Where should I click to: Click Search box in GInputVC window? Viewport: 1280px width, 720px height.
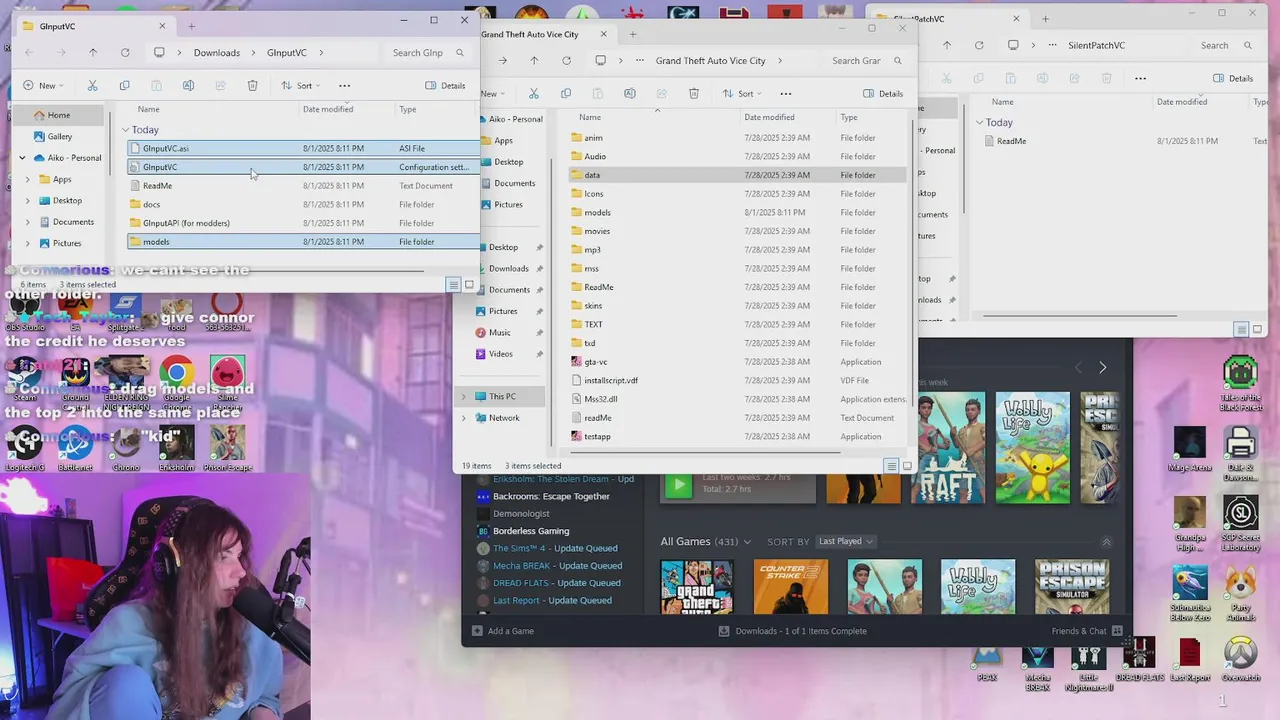point(428,53)
